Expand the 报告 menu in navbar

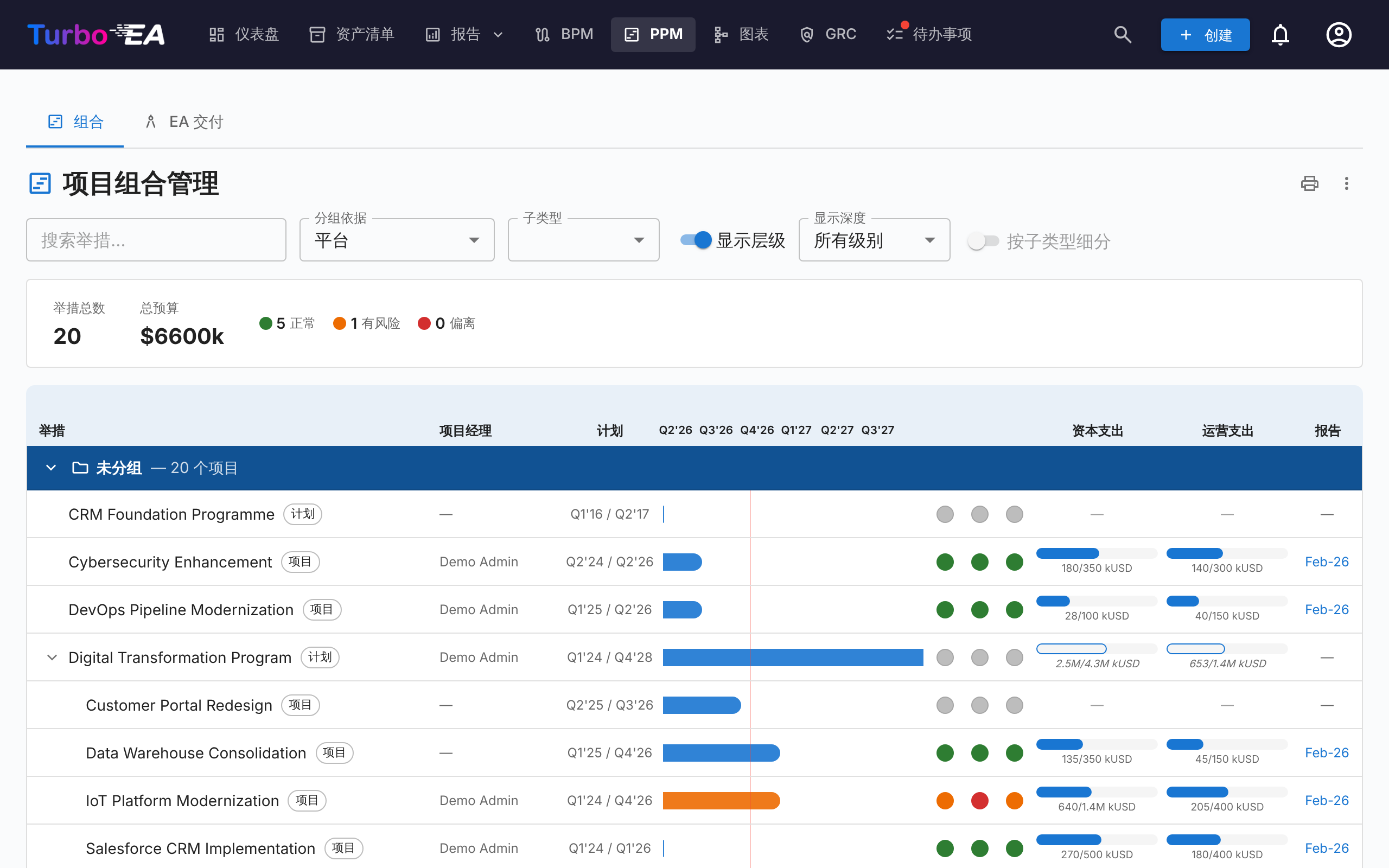click(464, 34)
